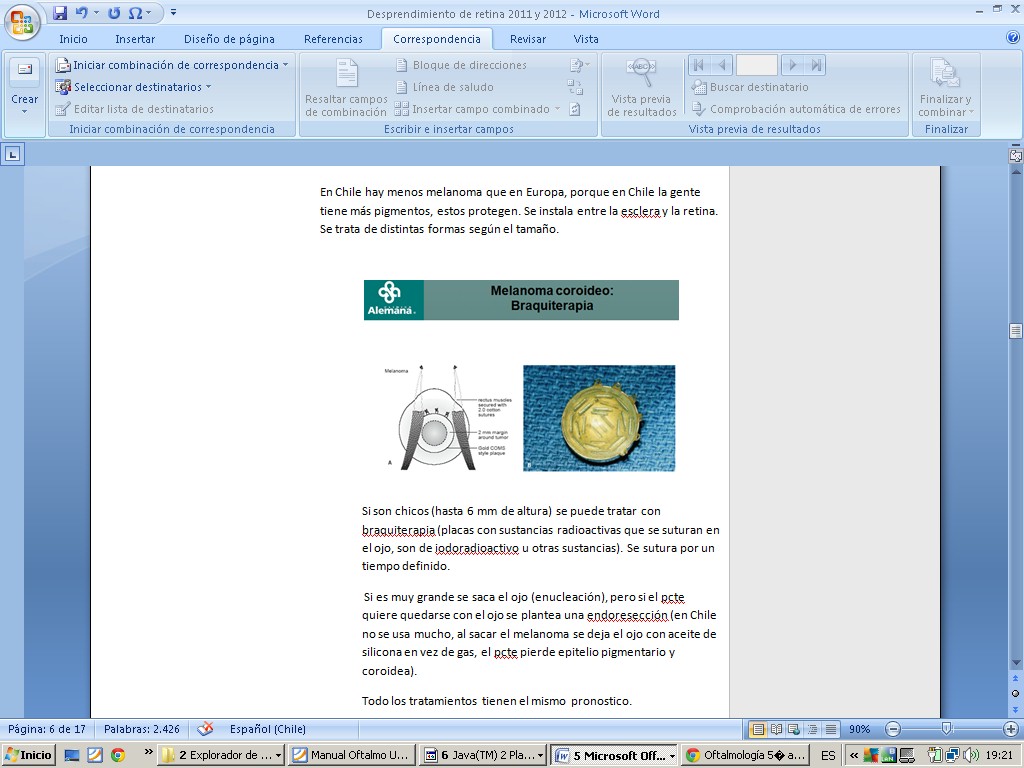Click the zoom slider handle
The height and width of the screenshot is (768, 1024).
click(x=945, y=729)
